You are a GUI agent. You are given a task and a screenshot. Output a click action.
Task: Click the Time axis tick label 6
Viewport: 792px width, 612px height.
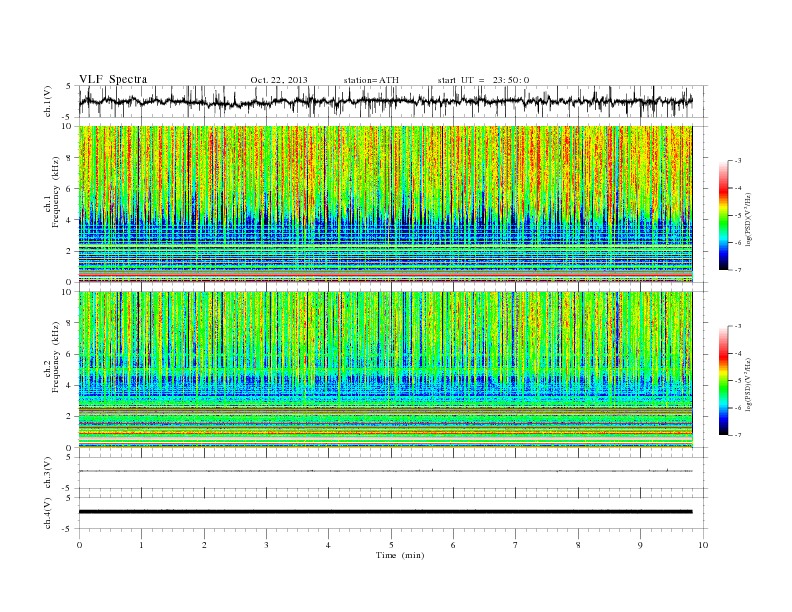click(453, 545)
